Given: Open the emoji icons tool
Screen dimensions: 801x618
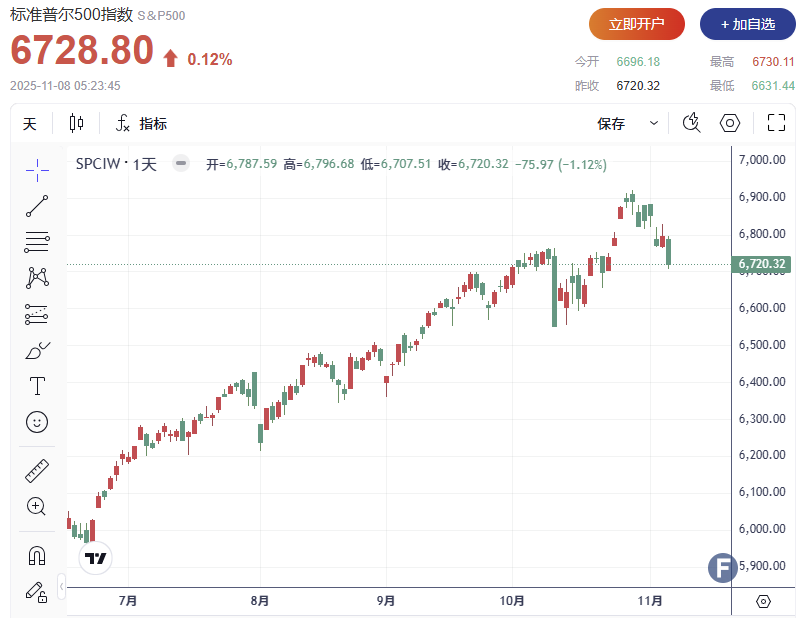Looking at the screenshot, I should coord(37,422).
